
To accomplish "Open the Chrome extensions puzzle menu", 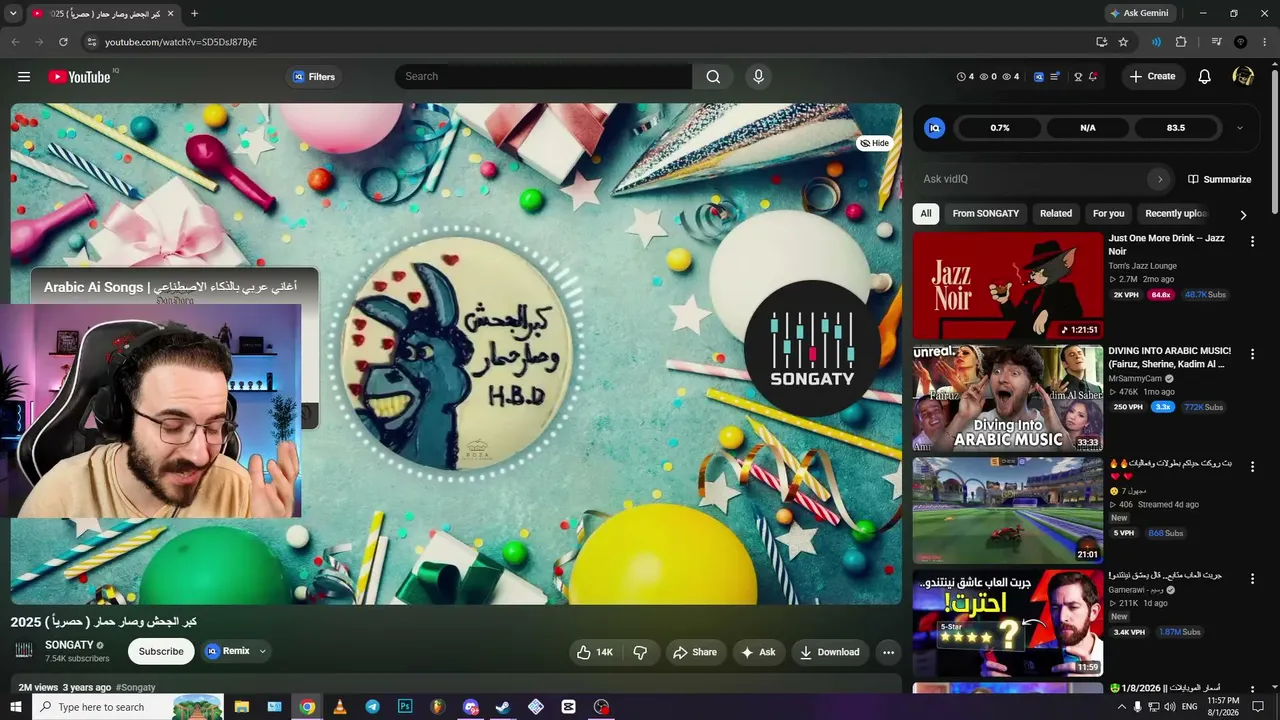I will (1181, 42).
